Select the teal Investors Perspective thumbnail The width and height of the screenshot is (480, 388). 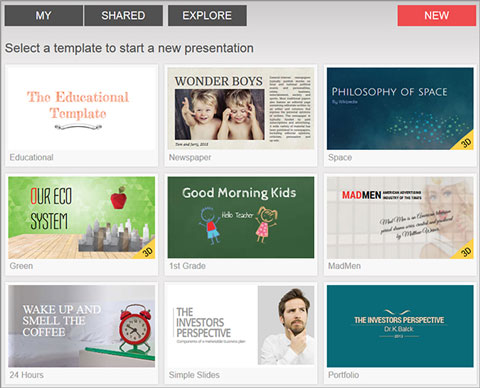coord(400,326)
